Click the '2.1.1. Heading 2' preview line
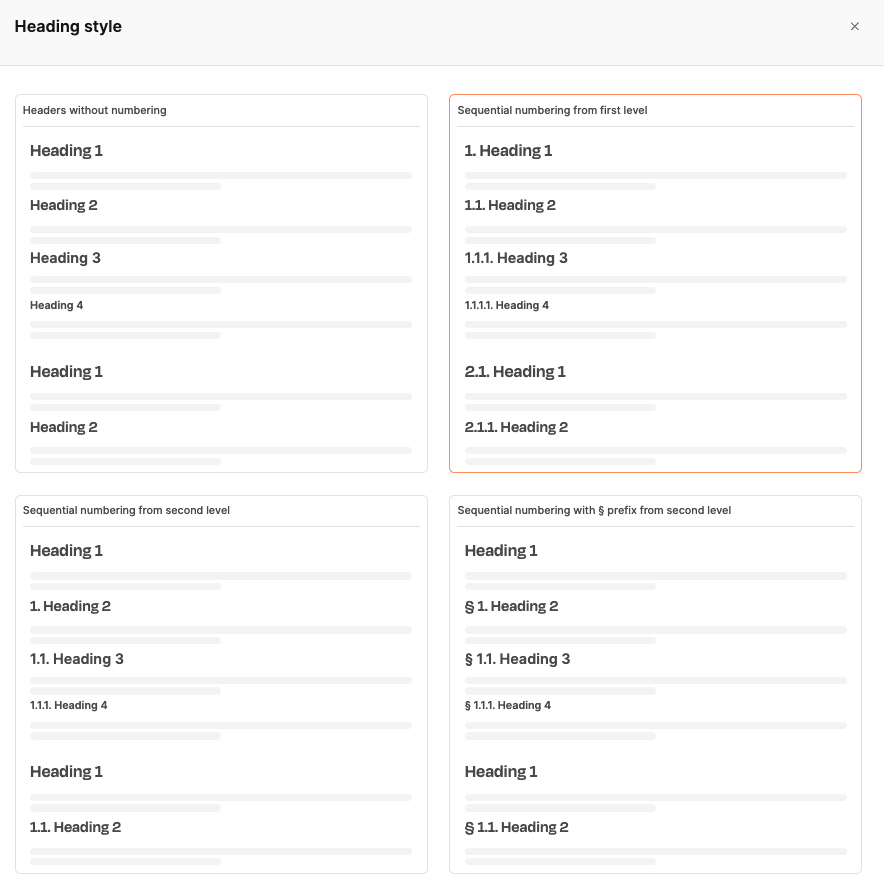Viewport: 884px width, 890px height. 516,427
